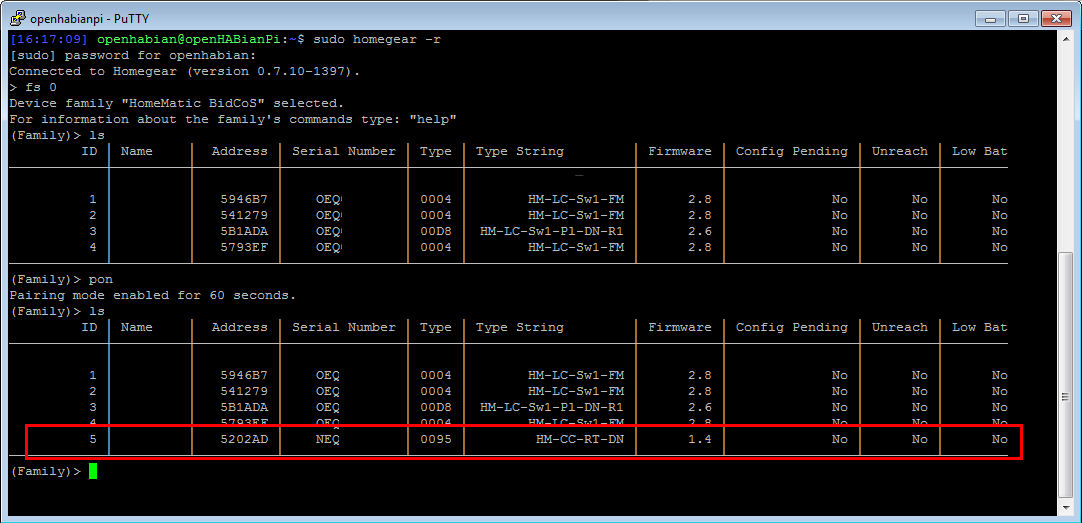Image resolution: width=1082 pixels, height=523 pixels.
Task: Click the prompt 'openhabian@openHABianPi'
Action: 190,39
